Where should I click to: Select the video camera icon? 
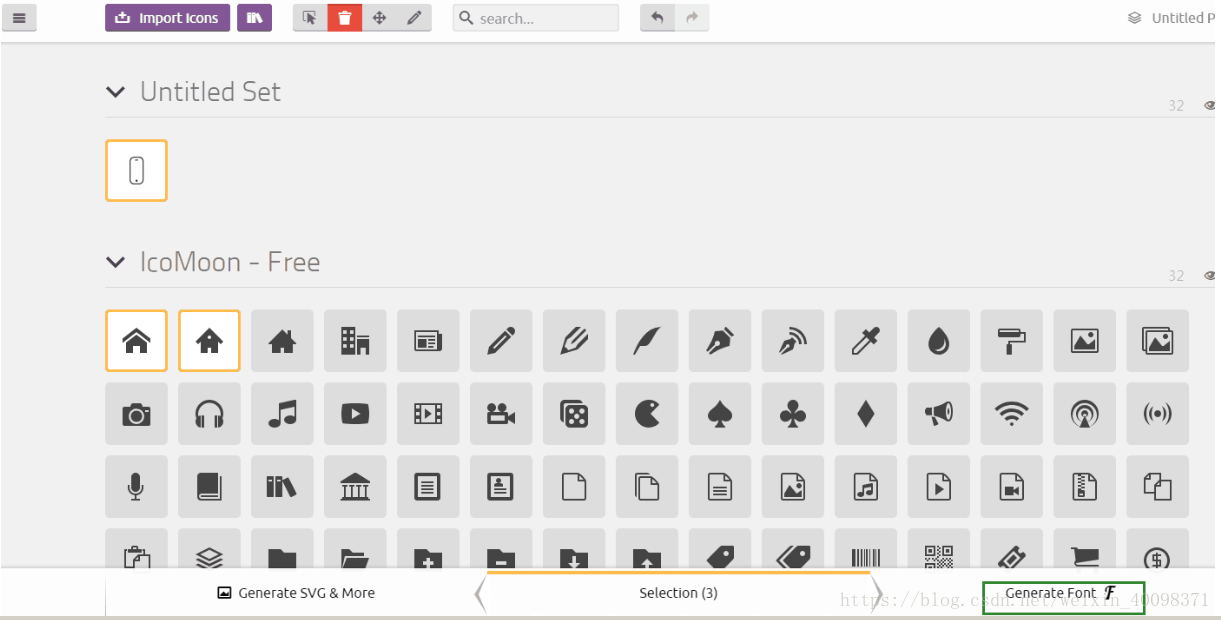point(501,414)
